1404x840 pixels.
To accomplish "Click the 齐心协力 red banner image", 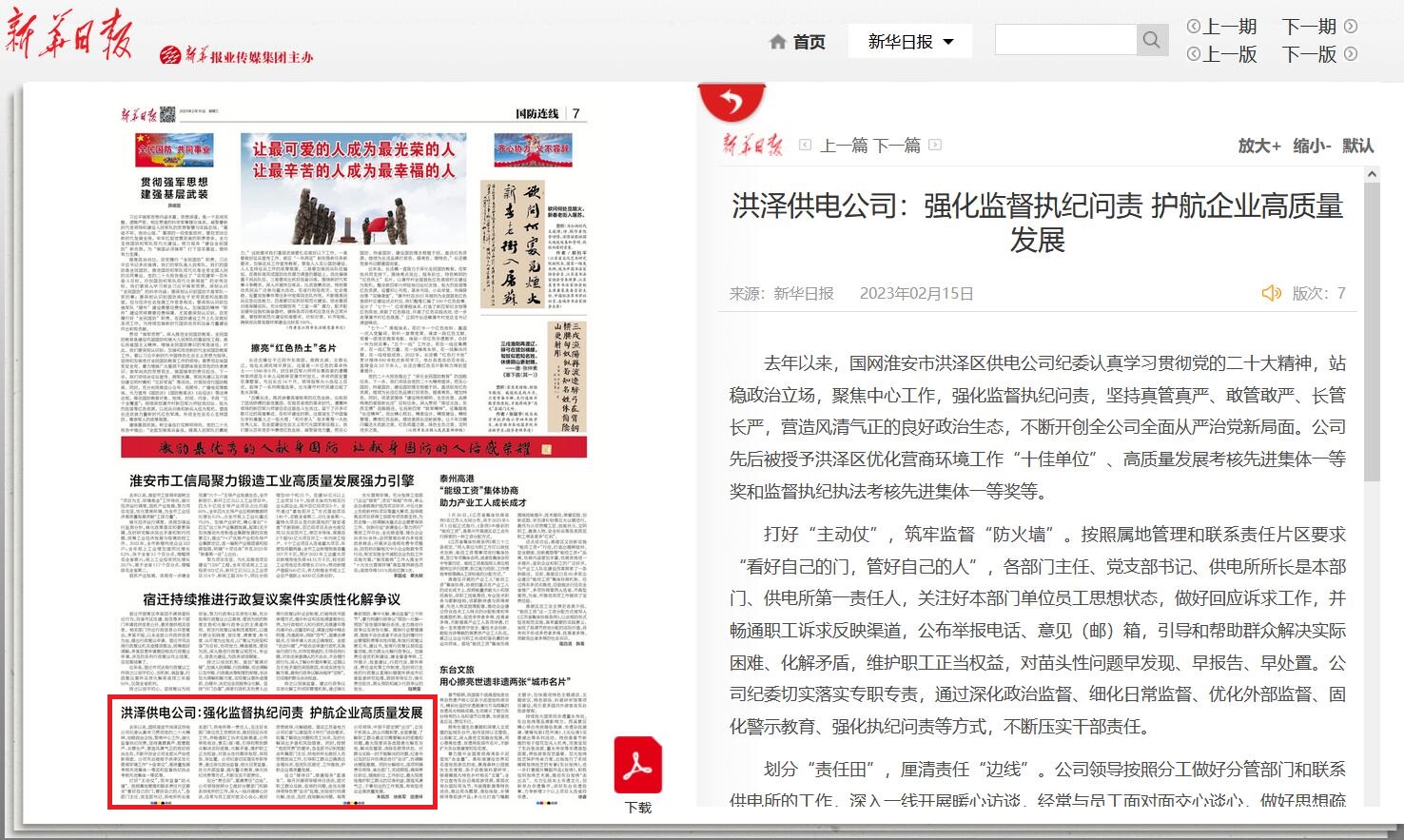I will click(533, 149).
